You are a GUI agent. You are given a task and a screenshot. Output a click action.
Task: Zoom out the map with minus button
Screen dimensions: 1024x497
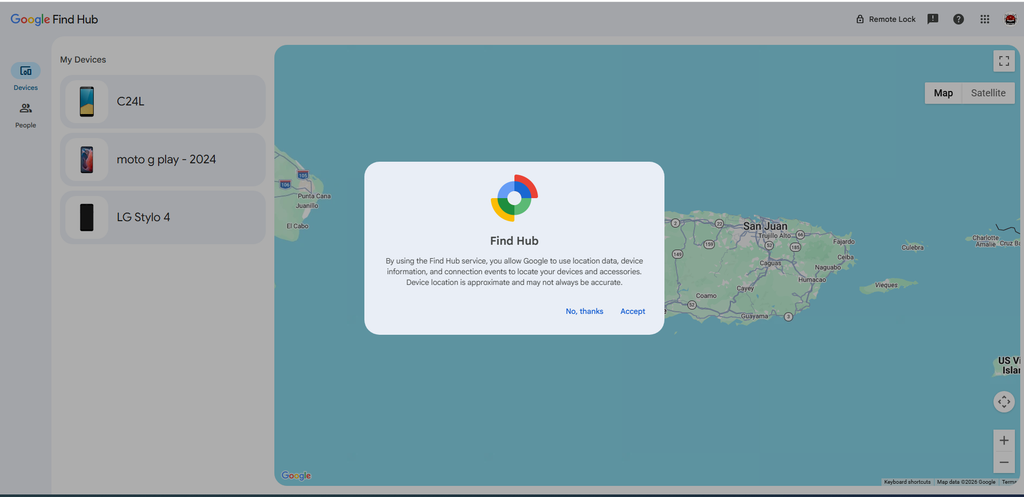[1004, 462]
